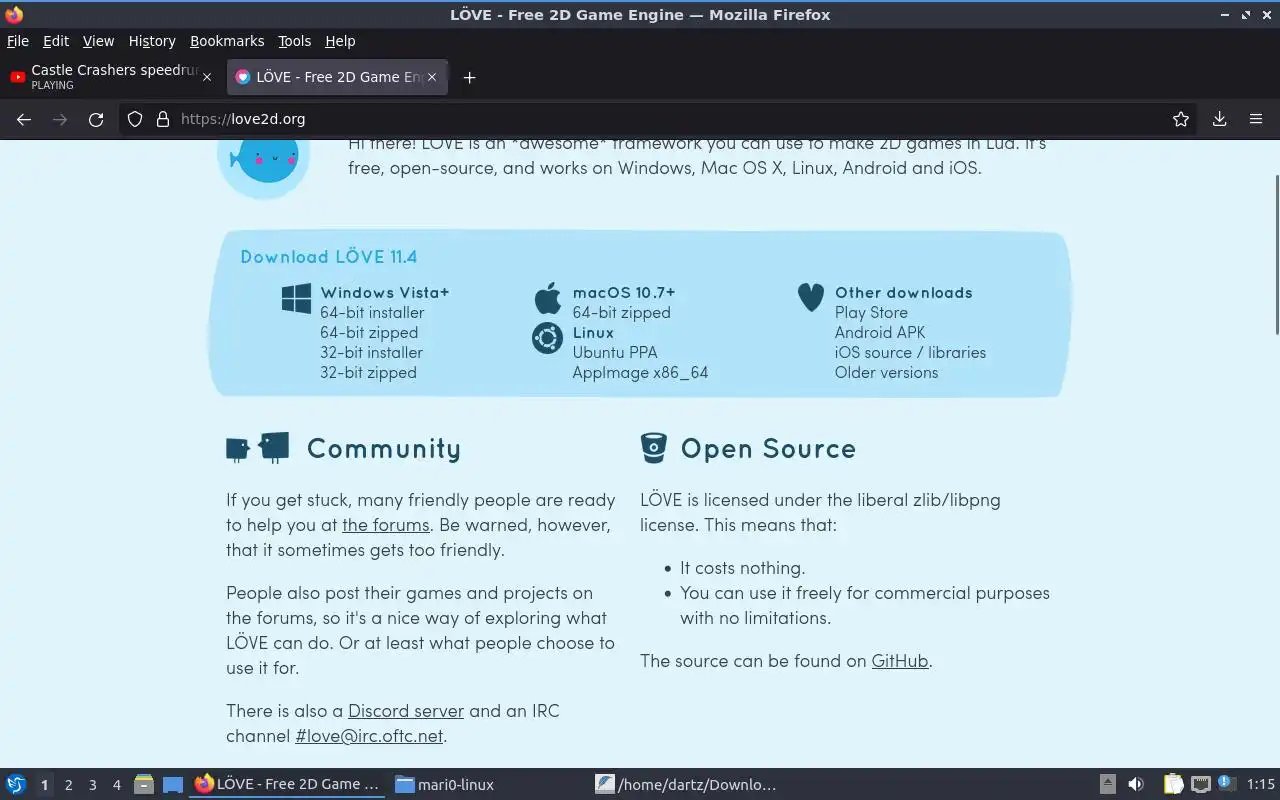Open the Bookmarks menu
Image resolution: width=1280 pixels, height=800 pixels.
click(227, 41)
